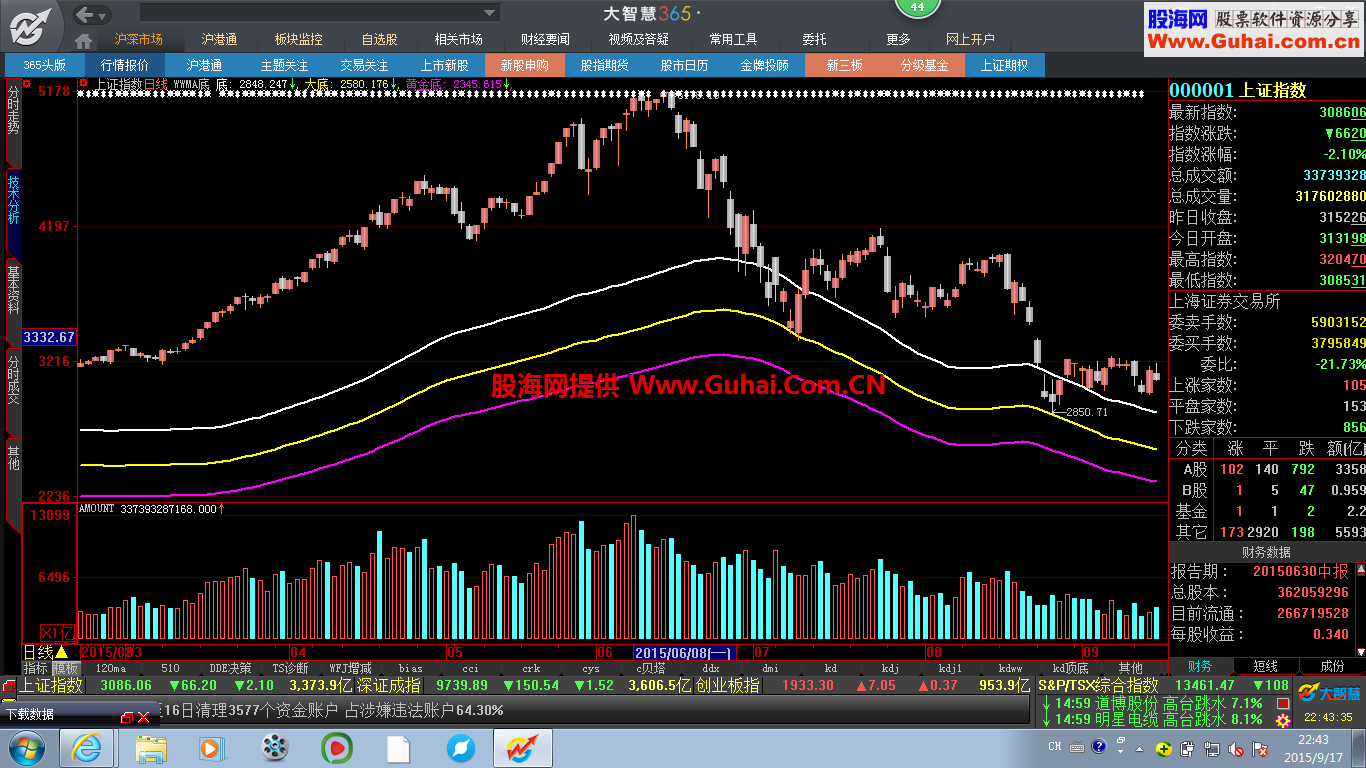1366x768 pixels.
Task: Click the green 44 badge
Action: 917,8
